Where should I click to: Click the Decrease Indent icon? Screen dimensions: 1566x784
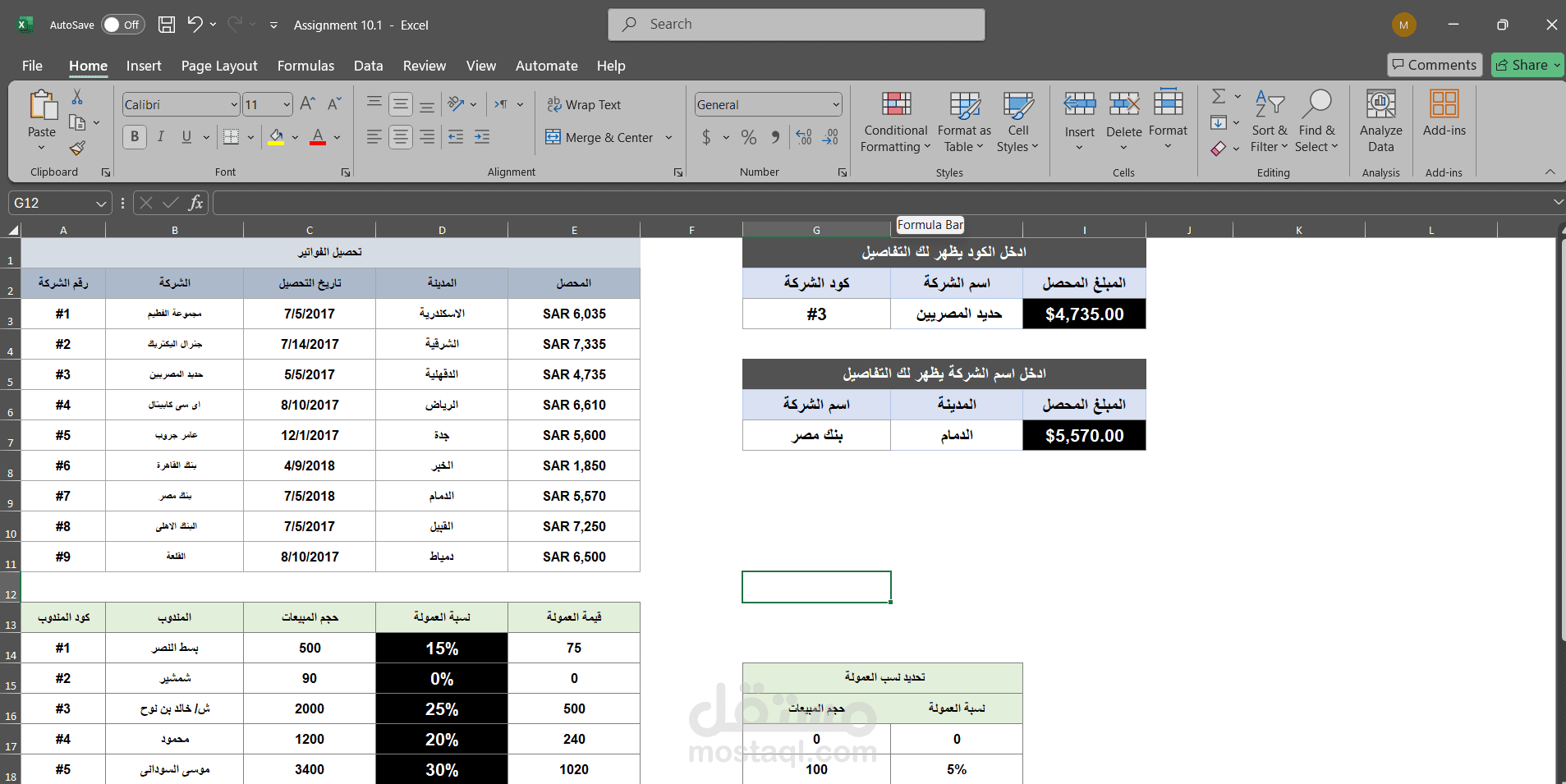click(x=456, y=137)
